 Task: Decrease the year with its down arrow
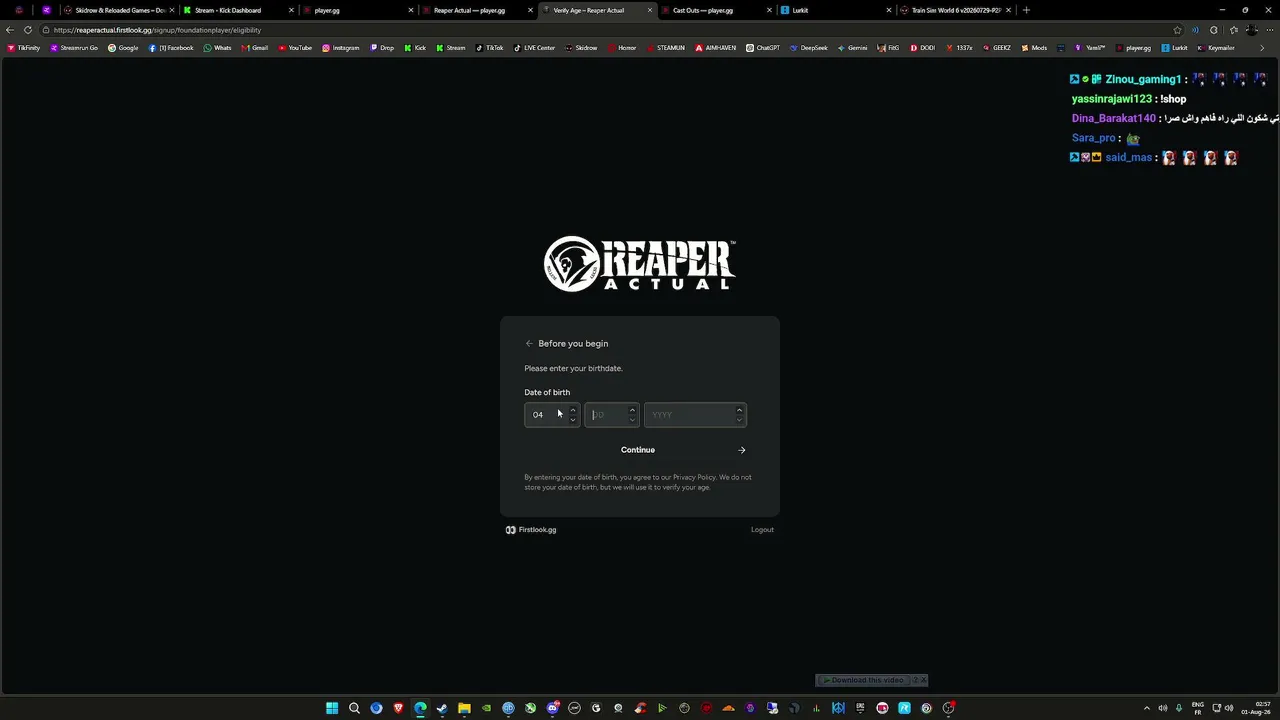(x=739, y=420)
